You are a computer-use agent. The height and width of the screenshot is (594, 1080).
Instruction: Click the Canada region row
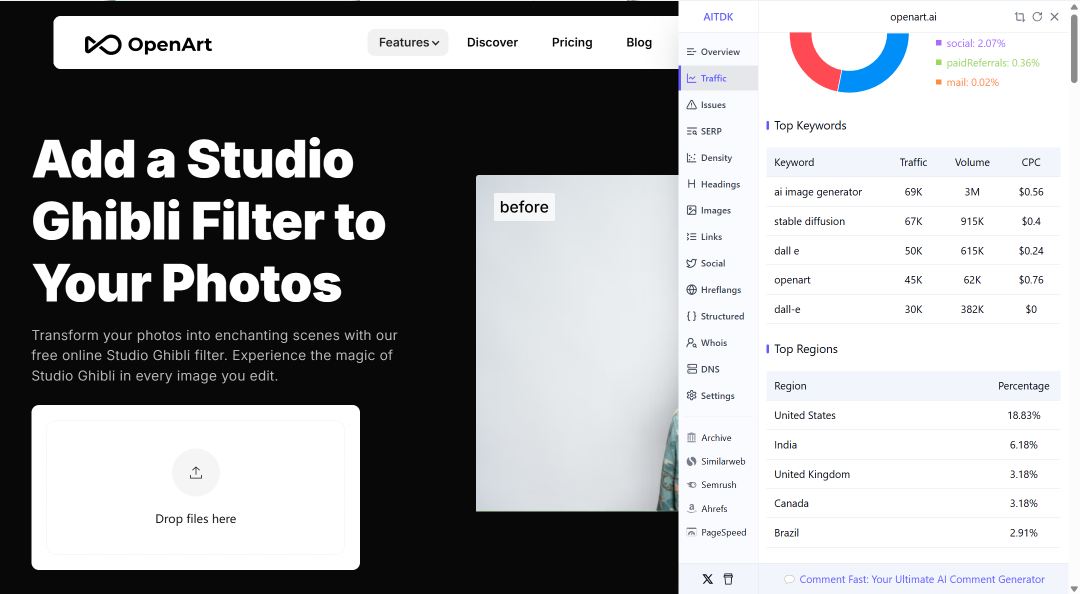tap(913, 503)
